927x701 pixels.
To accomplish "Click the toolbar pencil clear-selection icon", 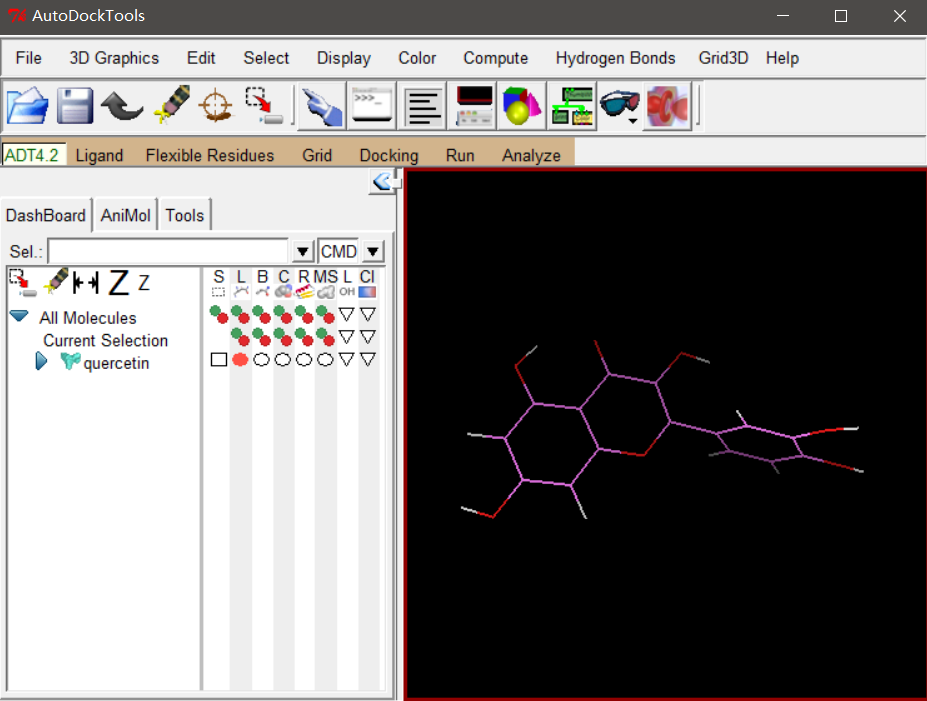I will click(172, 105).
